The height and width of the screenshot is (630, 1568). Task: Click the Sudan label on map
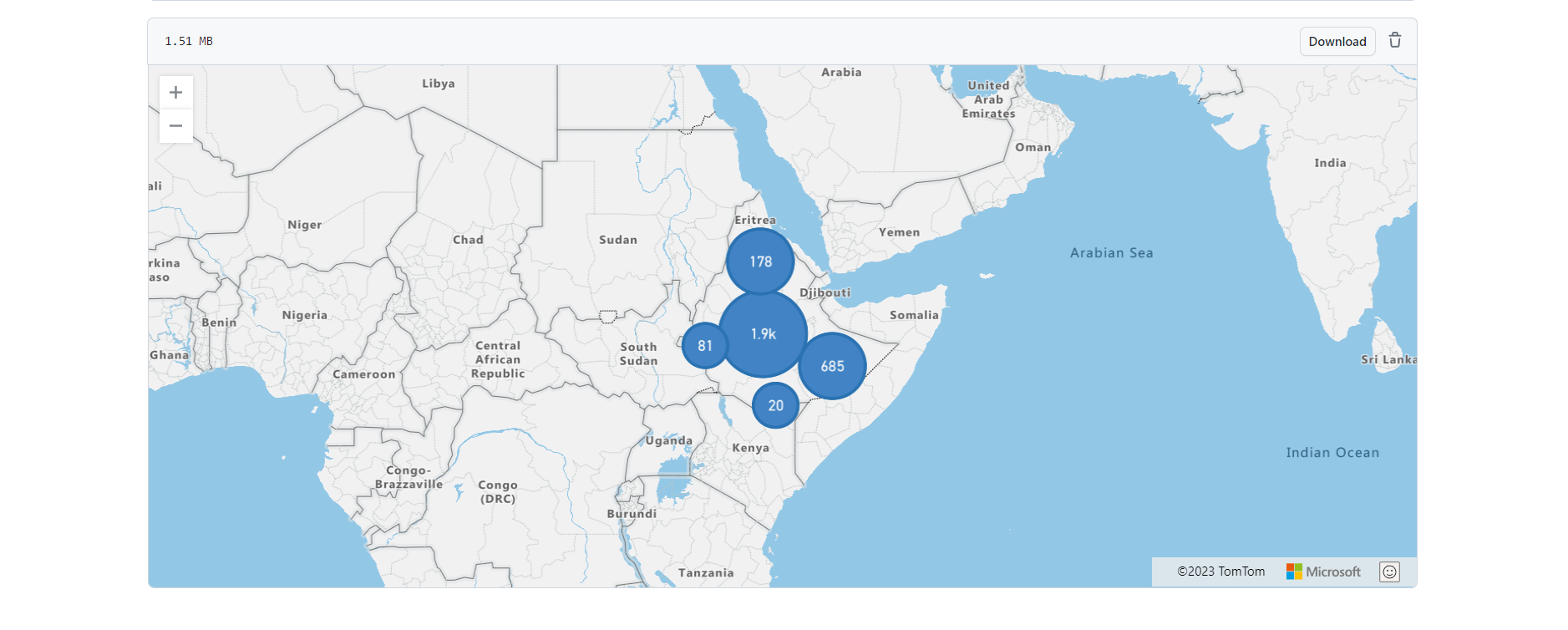point(617,240)
